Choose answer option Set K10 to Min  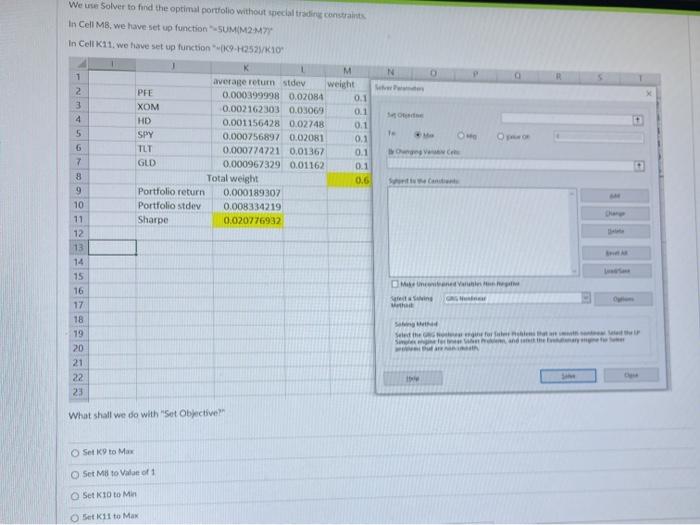pyautogui.click(x=75, y=496)
